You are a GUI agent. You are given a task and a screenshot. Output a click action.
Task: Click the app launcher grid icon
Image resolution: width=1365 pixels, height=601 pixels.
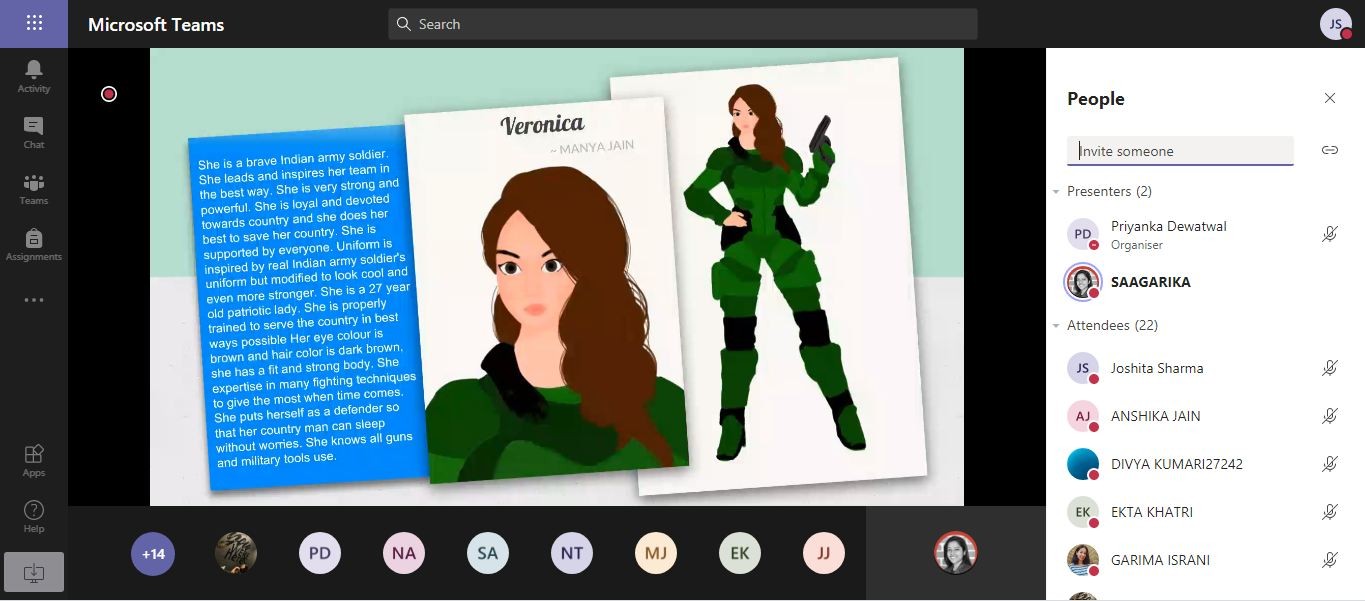pos(34,24)
